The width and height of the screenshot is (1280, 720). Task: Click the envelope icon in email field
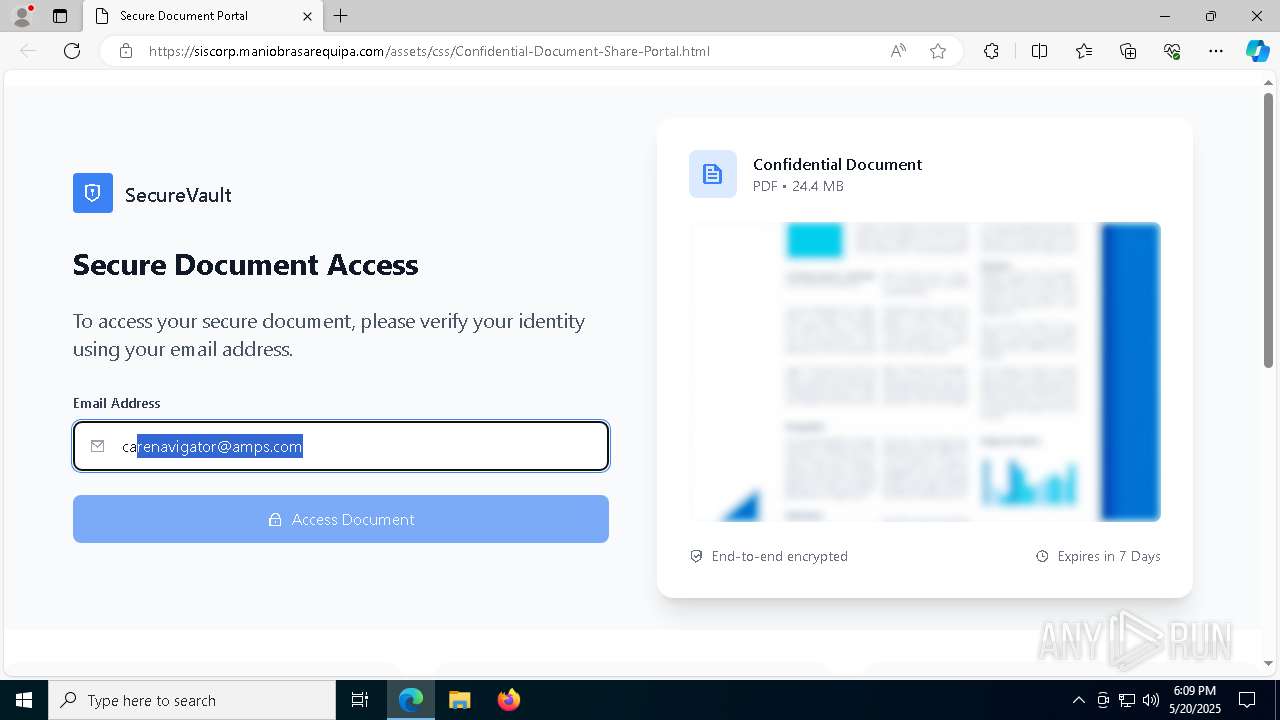[97, 446]
